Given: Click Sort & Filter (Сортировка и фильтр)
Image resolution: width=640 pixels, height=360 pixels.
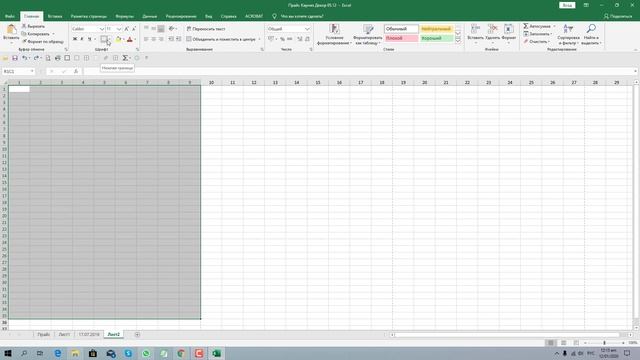Looking at the screenshot, I should [x=568, y=34].
